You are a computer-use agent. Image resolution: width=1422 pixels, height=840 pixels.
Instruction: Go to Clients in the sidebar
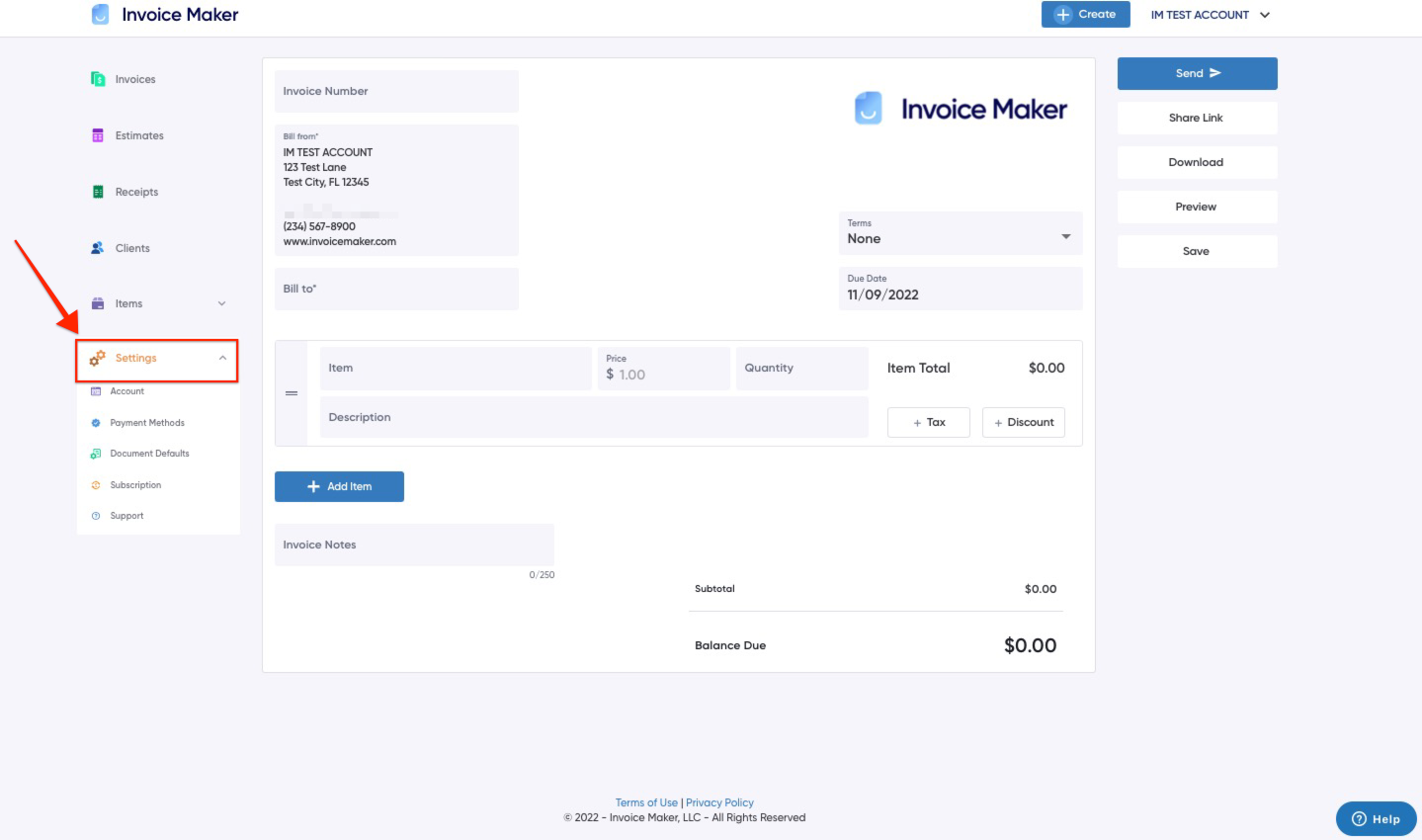click(x=132, y=248)
